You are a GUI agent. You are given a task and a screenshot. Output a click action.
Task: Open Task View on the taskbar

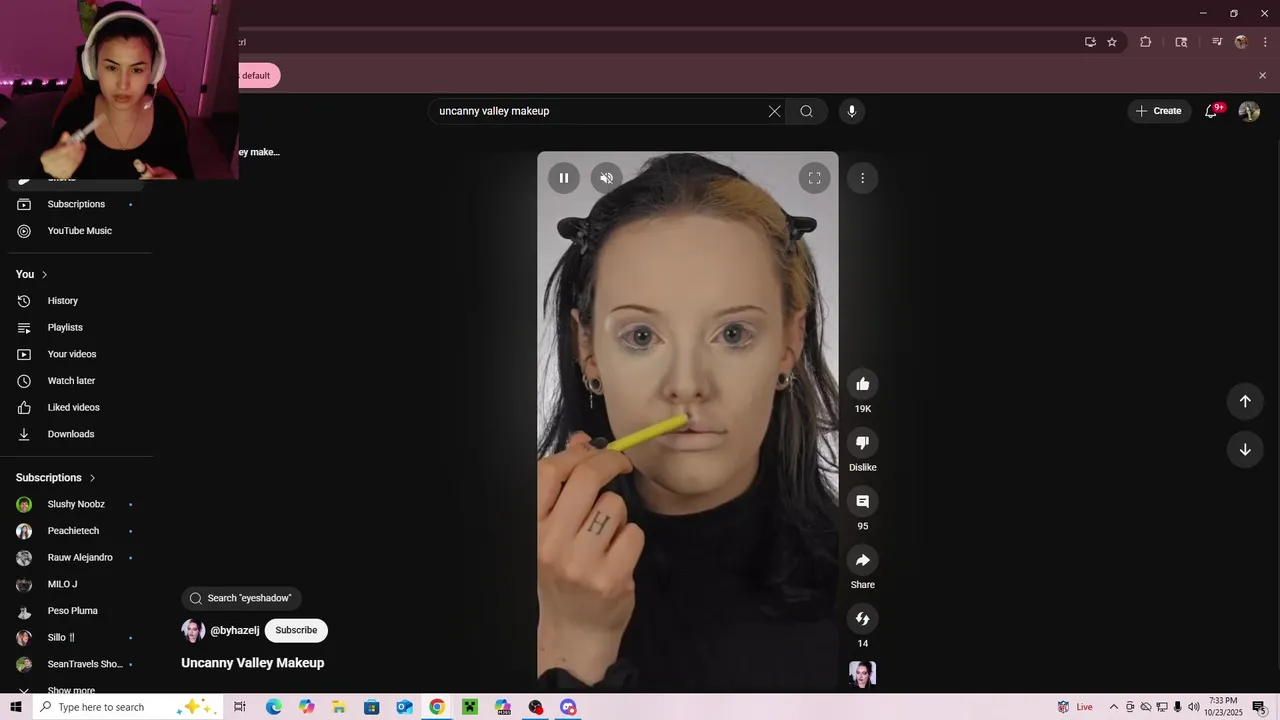click(x=240, y=707)
